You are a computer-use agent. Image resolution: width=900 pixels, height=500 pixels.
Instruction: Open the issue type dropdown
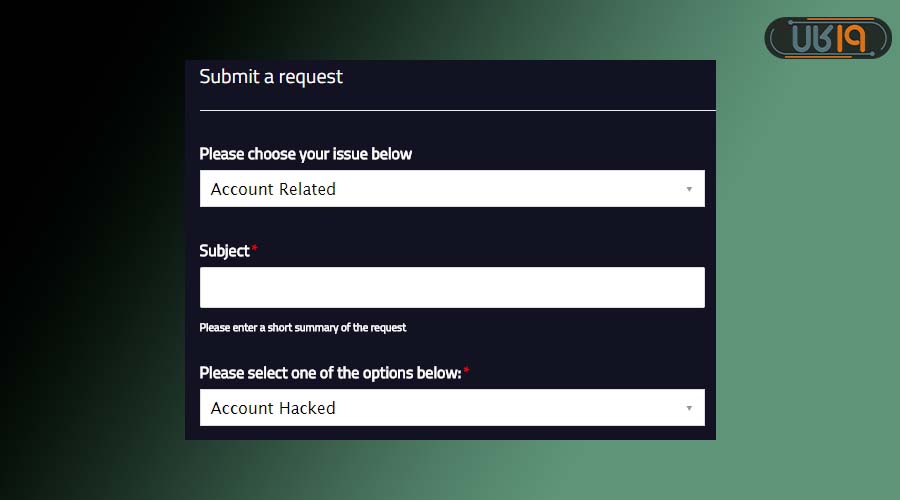pyautogui.click(x=452, y=189)
